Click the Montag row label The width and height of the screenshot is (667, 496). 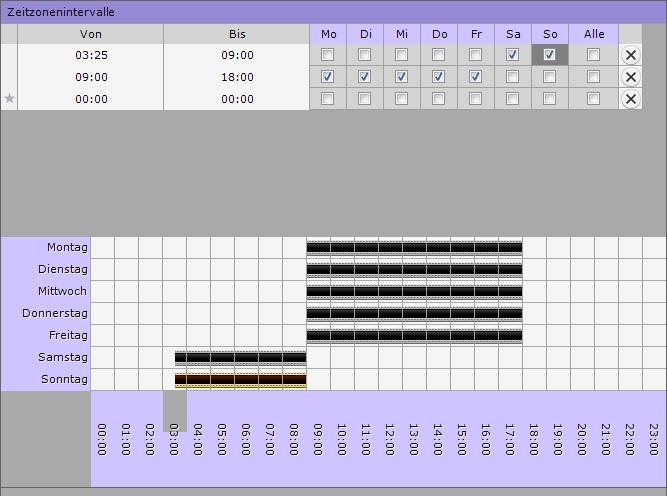point(67,247)
